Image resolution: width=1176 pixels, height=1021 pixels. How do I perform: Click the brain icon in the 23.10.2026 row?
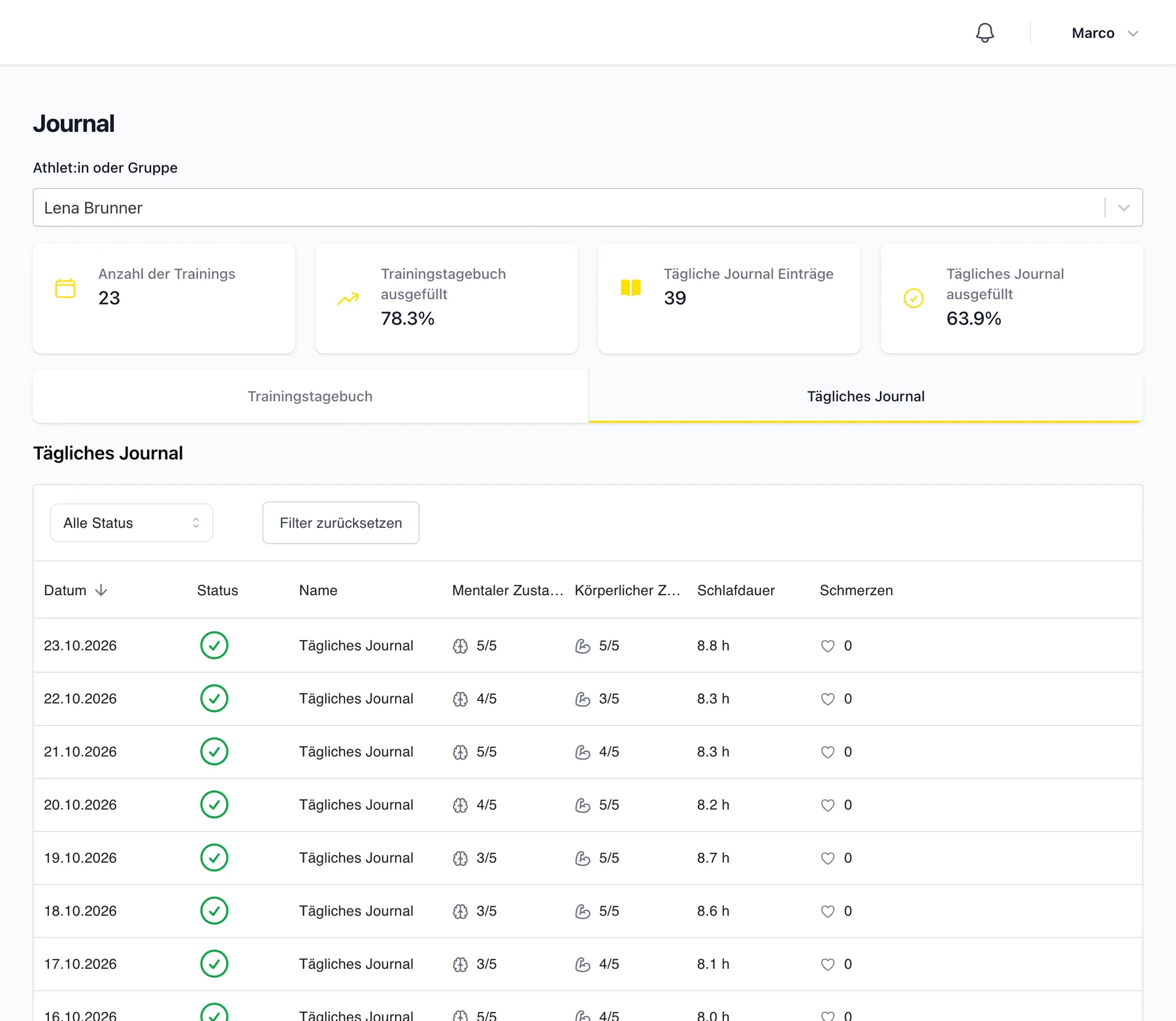461,646
